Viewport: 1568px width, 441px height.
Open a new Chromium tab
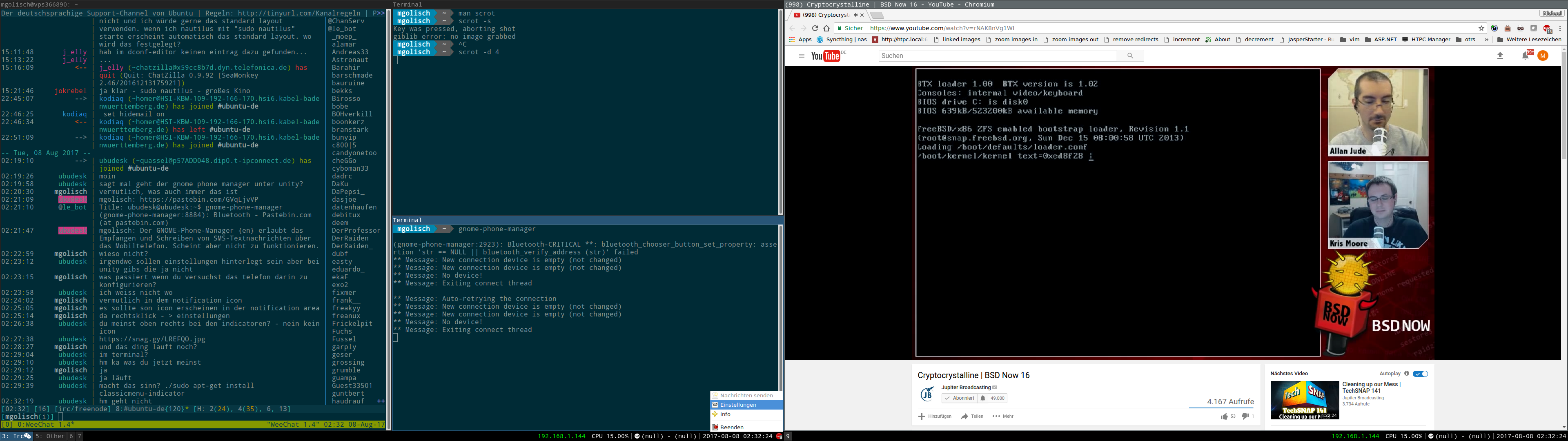pos(877,15)
